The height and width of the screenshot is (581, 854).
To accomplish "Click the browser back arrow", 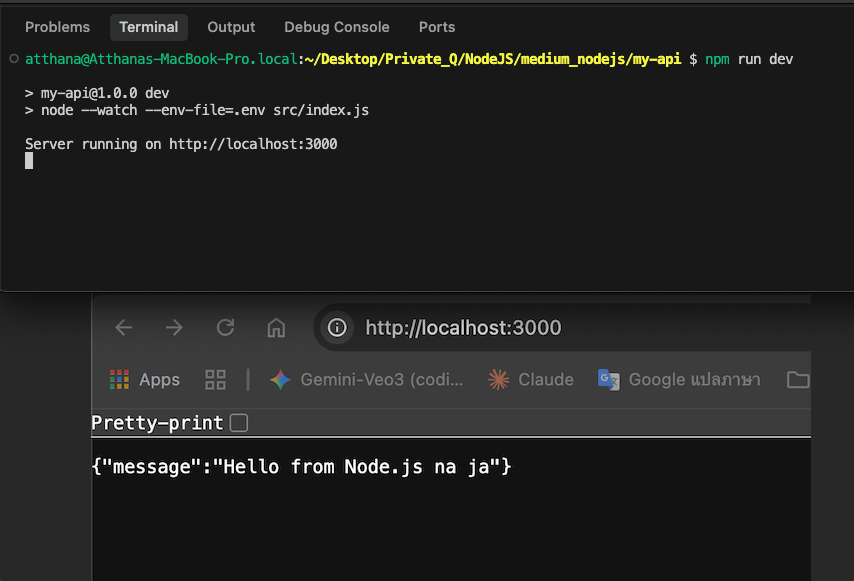I will pos(124,328).
